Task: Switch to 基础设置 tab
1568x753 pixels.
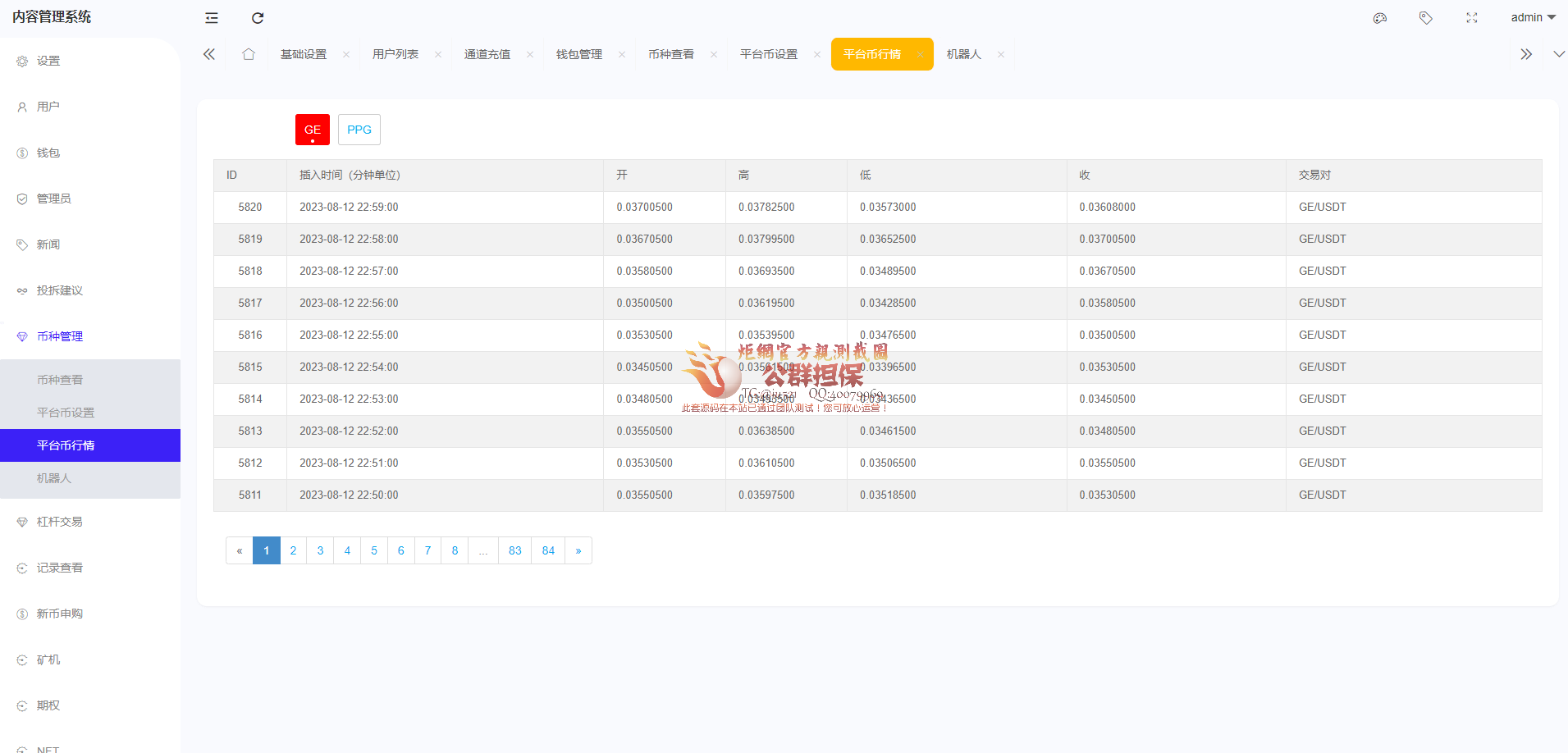Action: pyautogui.click(x=304, y=54)
